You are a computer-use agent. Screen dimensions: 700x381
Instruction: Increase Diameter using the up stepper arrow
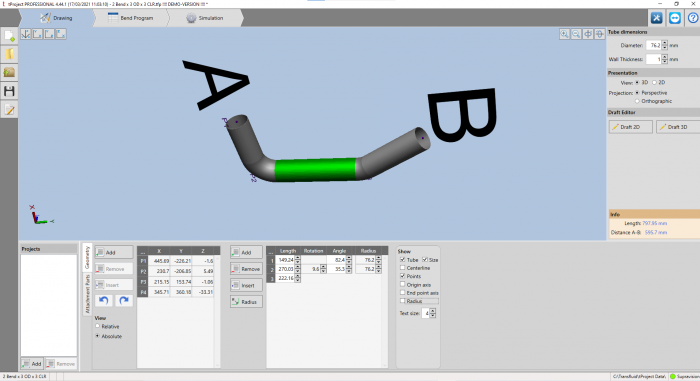665,43
